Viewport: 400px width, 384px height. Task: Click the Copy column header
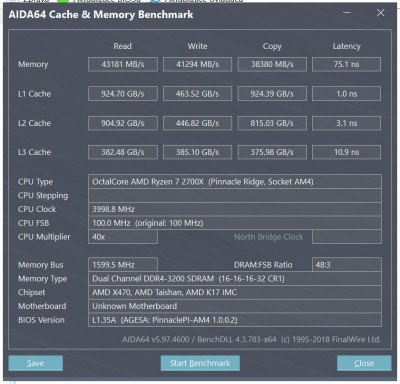(272, 46)
